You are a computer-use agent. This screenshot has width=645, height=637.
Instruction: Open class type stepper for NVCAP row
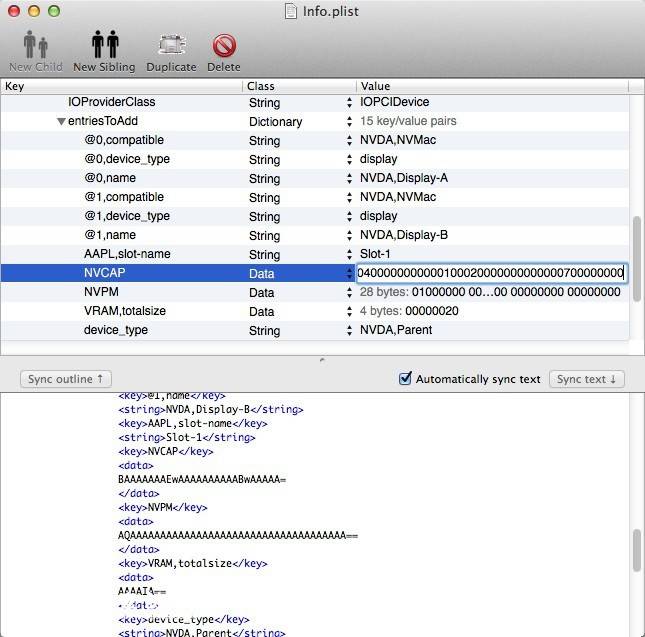(x=349, y=273)
